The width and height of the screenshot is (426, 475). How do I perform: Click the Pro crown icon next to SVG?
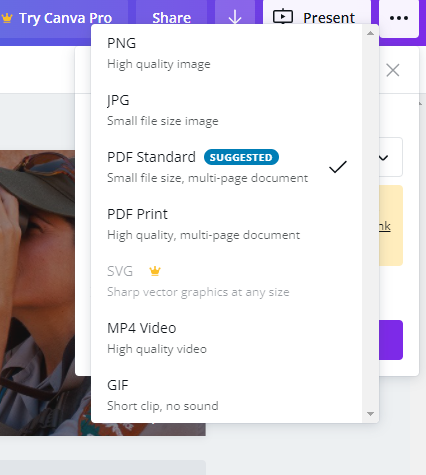click(x=155, y=271)
